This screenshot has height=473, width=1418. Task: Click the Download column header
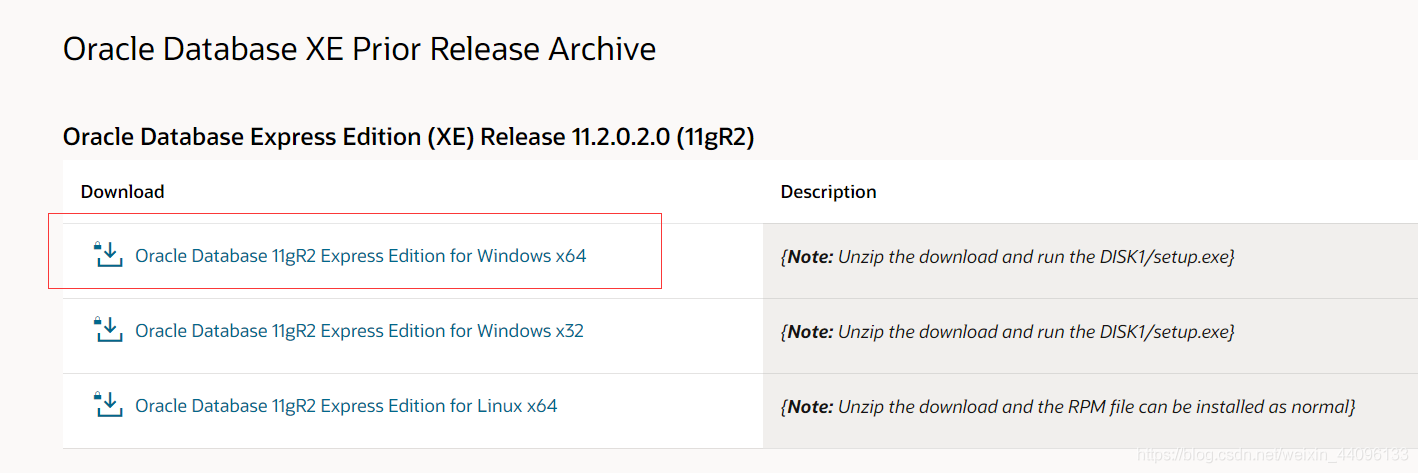pyautogui.click(x=122, y=192)
